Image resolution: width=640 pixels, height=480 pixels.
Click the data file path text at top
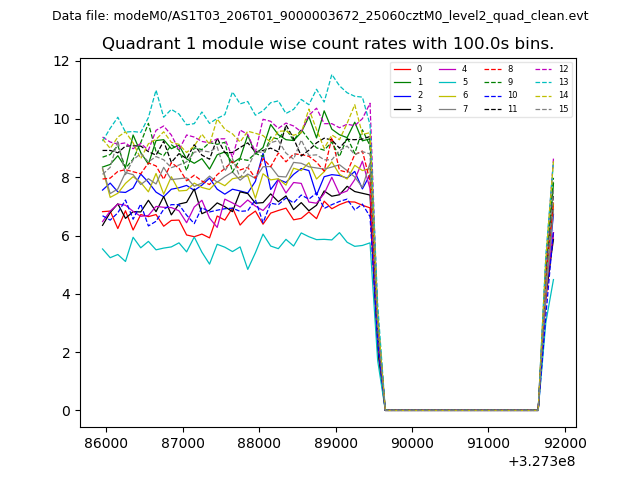(x=320, y=16)
